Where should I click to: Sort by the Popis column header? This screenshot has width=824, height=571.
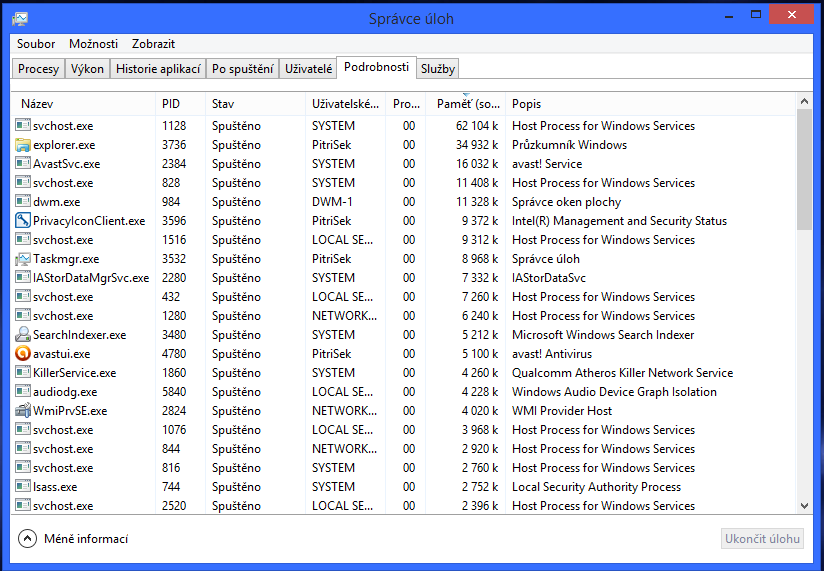[x=651, y=103]
